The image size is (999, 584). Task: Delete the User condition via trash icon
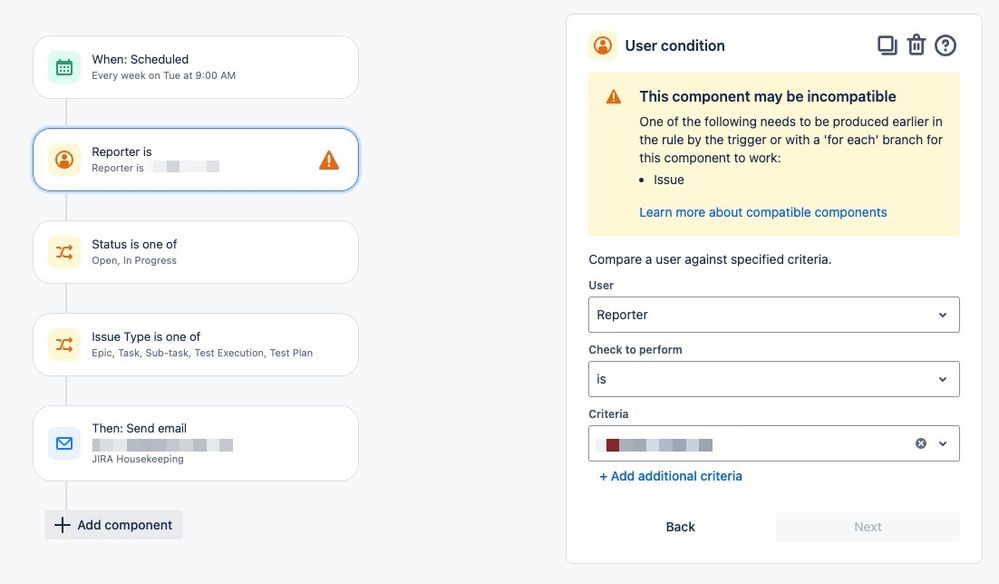(x=916, y=45)
